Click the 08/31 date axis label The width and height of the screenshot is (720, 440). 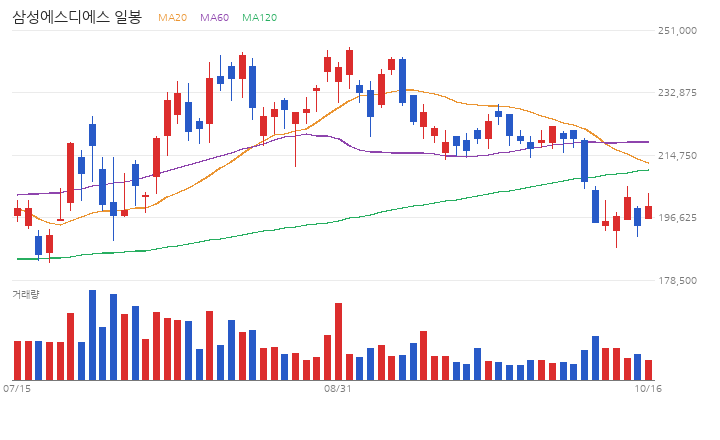[338, 389]
